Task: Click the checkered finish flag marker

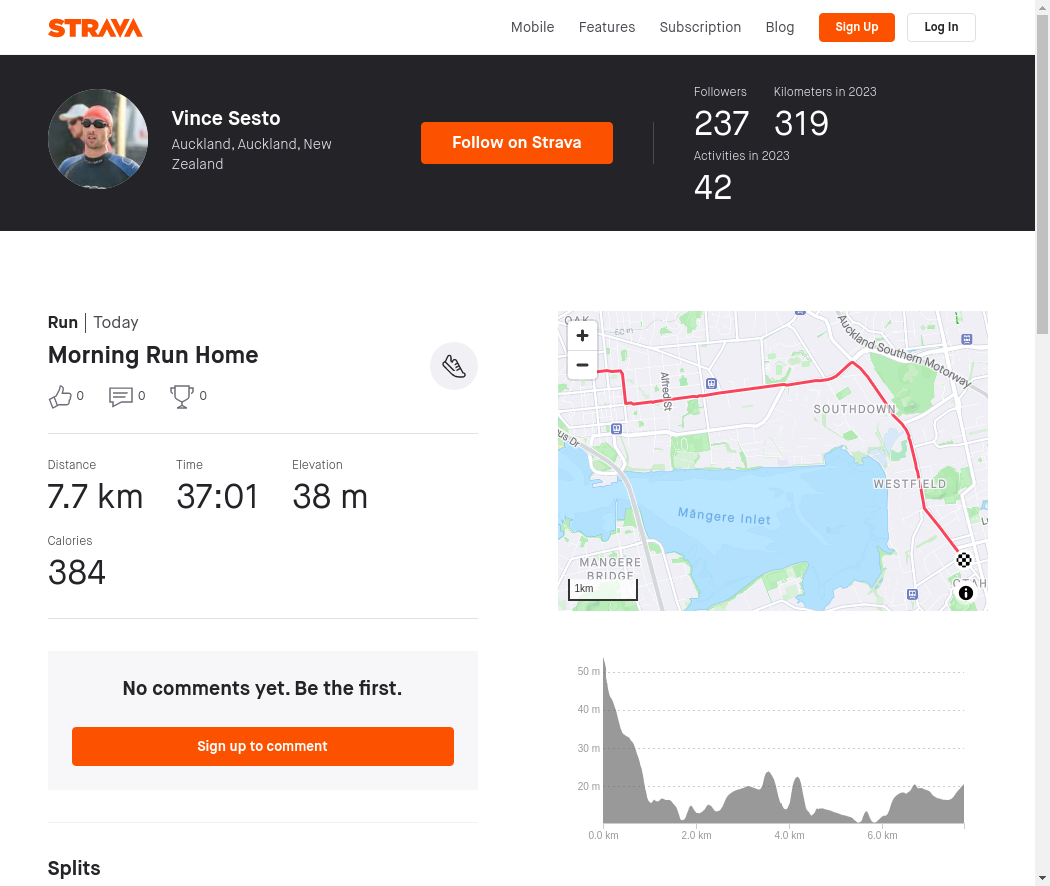Action: [964, 560]
